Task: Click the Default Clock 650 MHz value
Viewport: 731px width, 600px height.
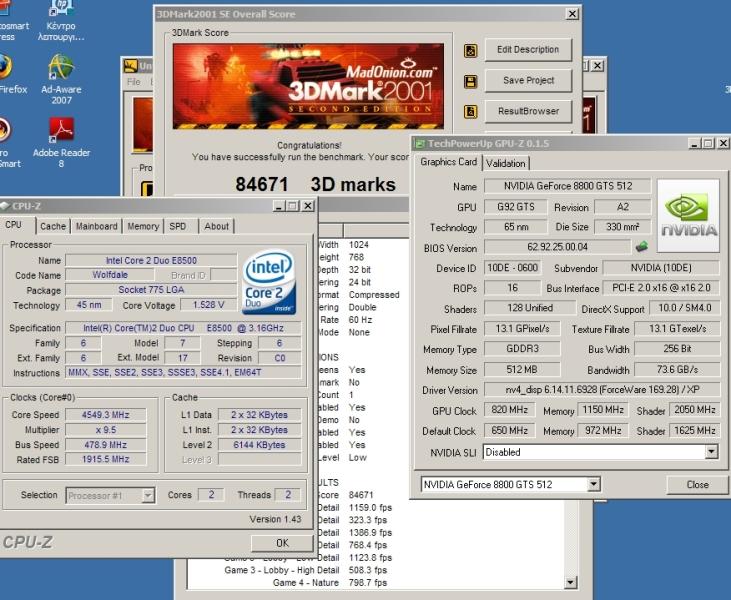Action: point(509,430)
